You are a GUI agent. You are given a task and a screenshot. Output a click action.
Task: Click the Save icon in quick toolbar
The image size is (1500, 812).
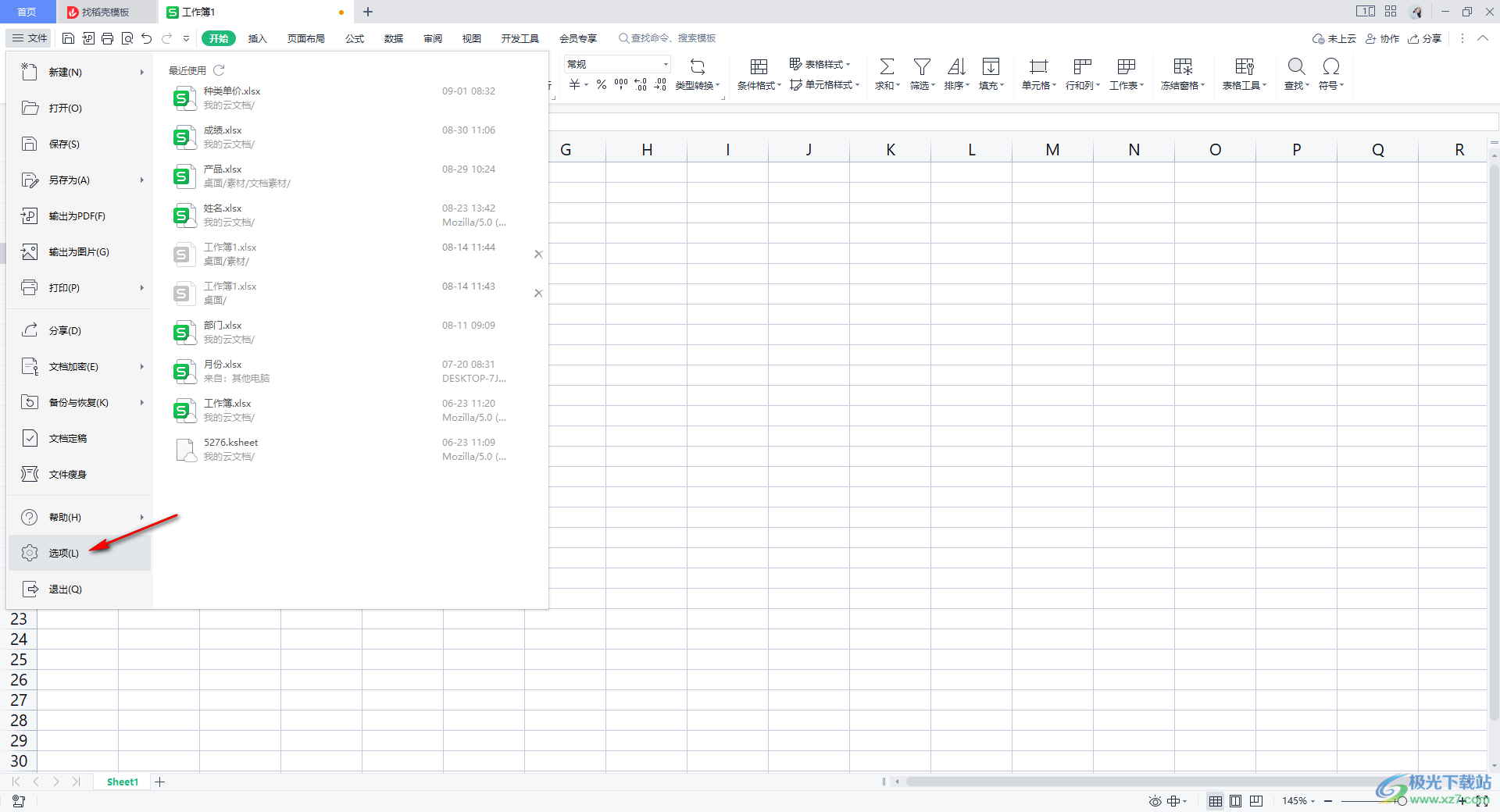click(x=68, y=38)
